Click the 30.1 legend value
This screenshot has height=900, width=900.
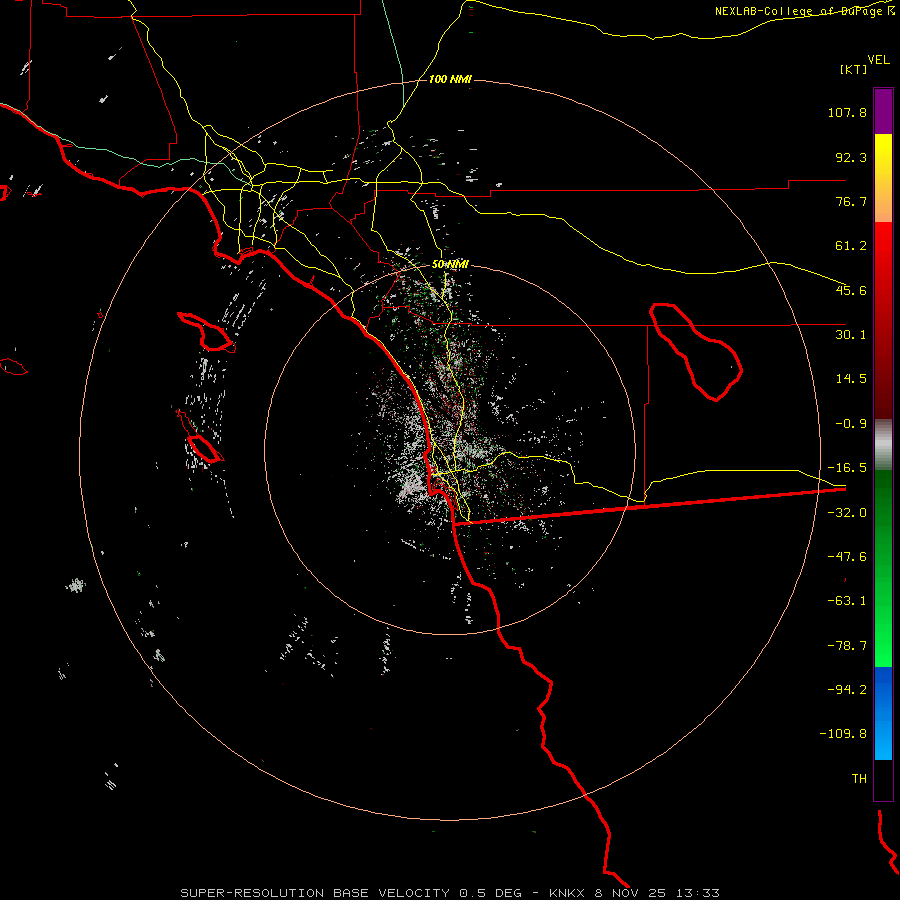(851, 335)
